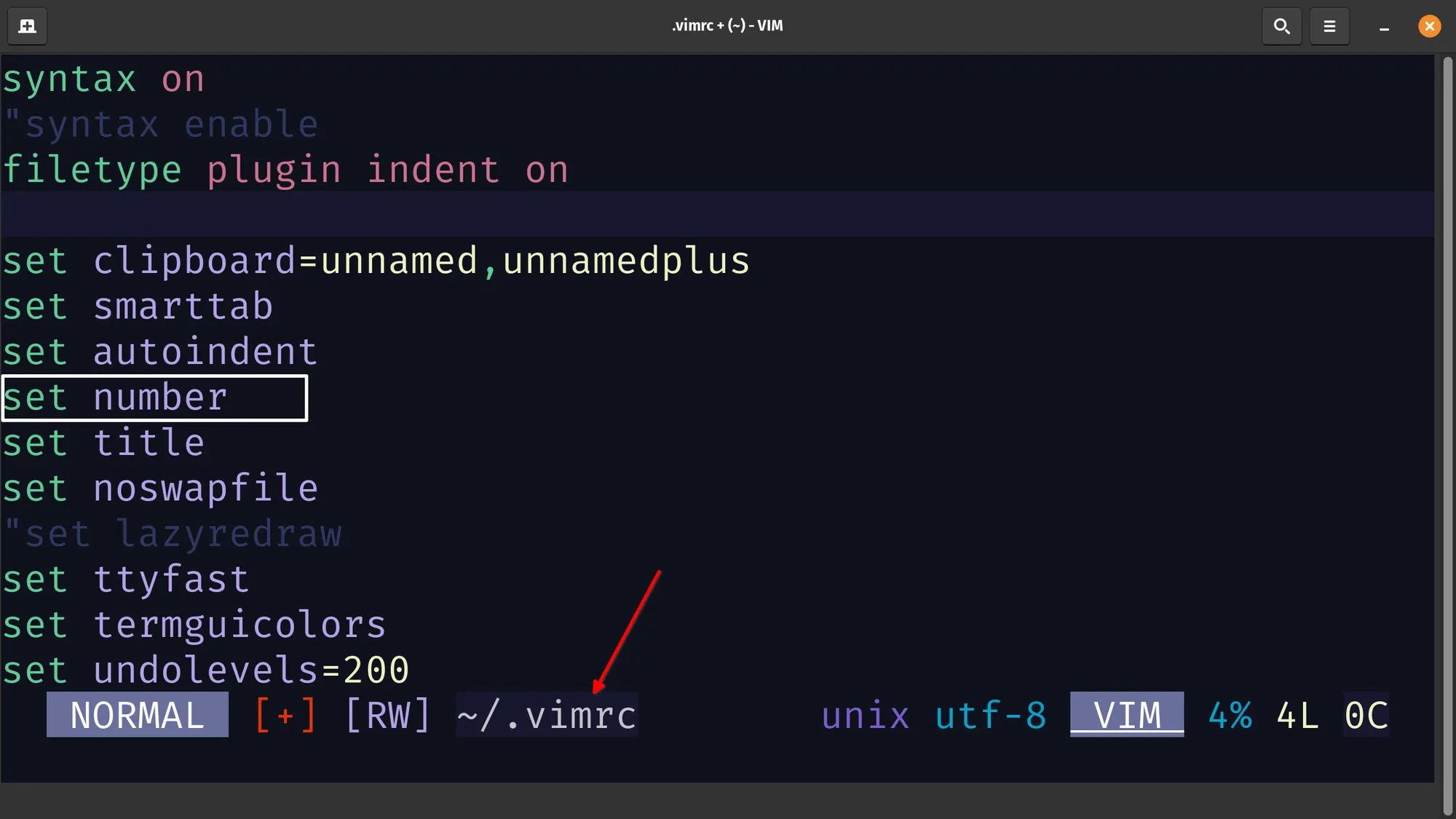Click the unix file format indicator
The height and width of the screenshot is (819, 1456).
(x=865, y=715)
